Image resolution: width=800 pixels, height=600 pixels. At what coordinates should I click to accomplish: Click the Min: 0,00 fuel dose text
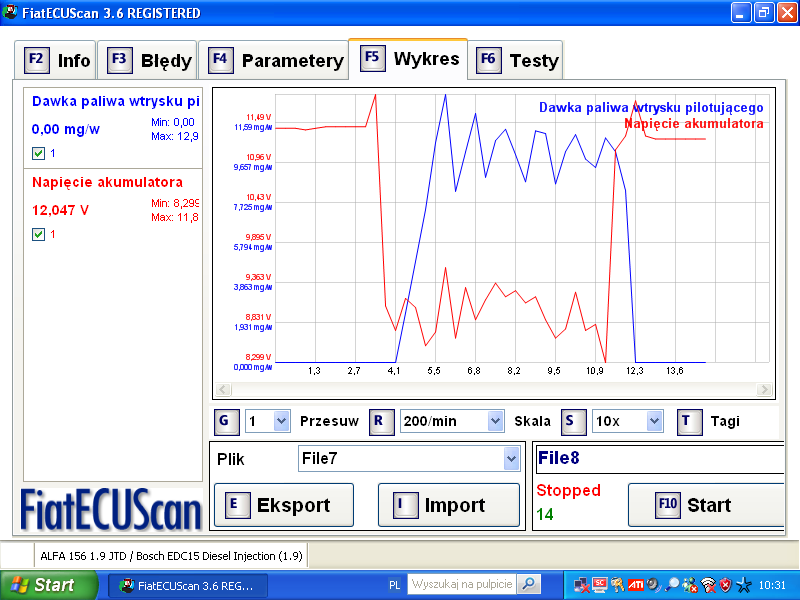173,122
